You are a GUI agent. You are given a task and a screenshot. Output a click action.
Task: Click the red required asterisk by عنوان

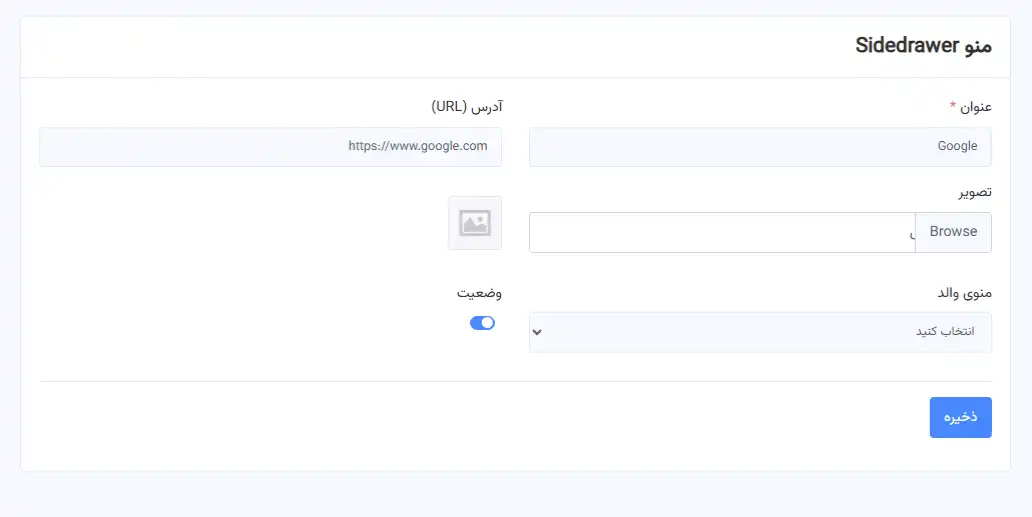(953, 106)
